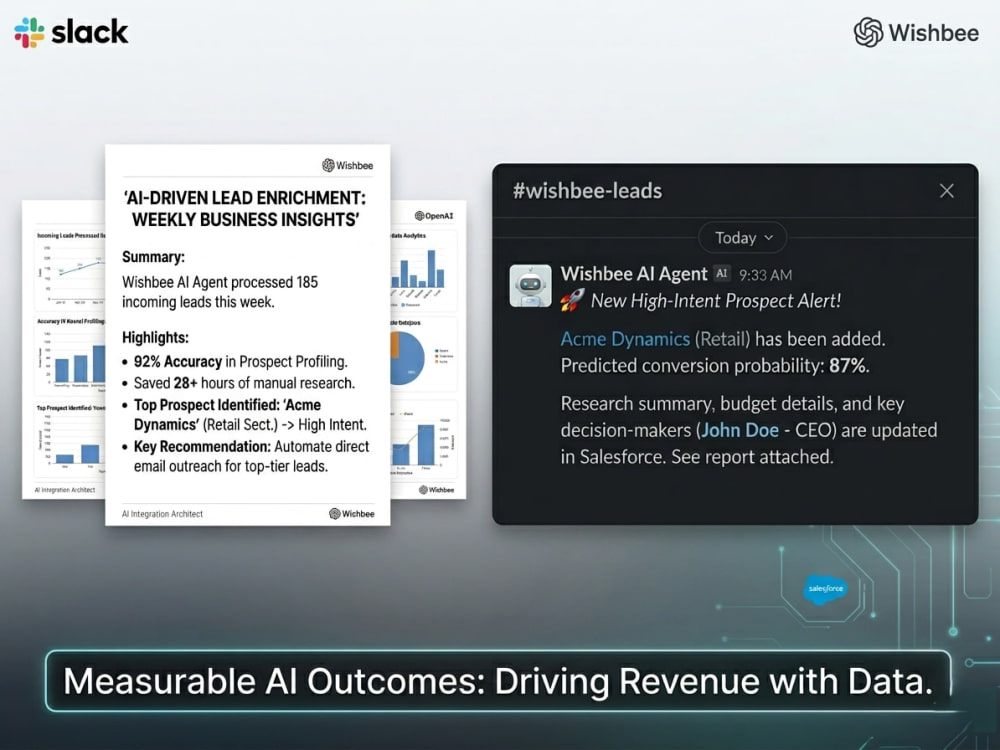Click the Slack logo icon

(29, 33)
